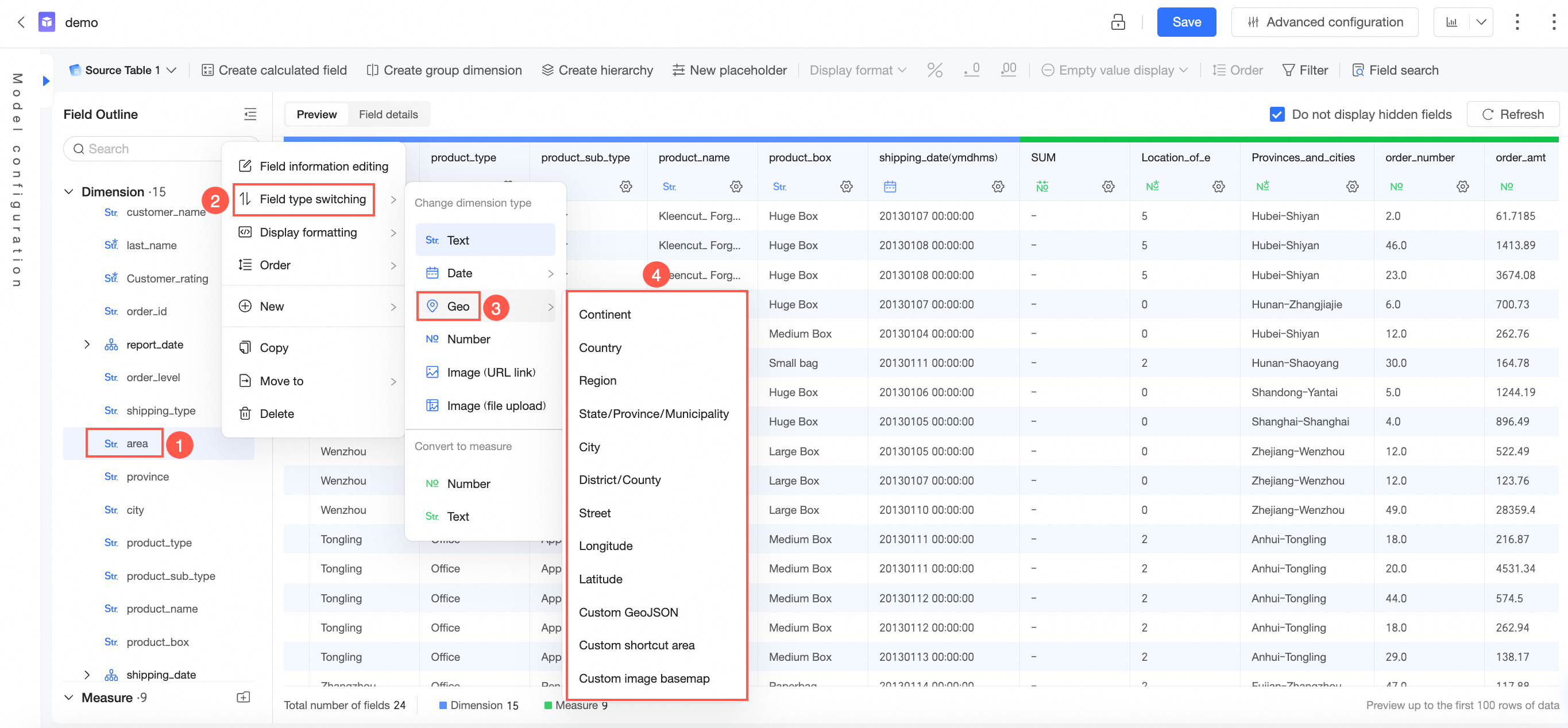Uncheck Do not display hidden fields
This screenshot has width=1568, height=728.
(1277, 114)
